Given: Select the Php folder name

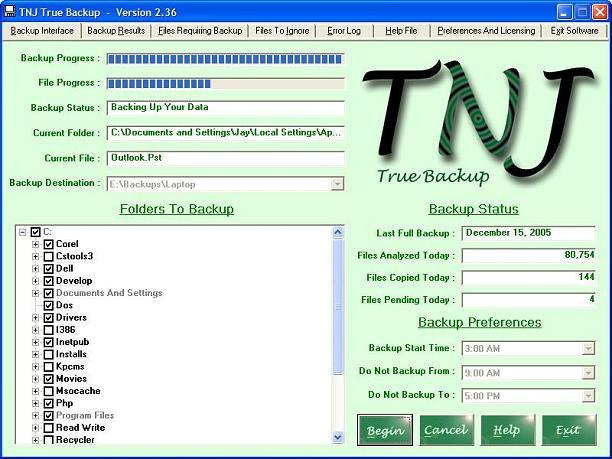Looking at the screenshot, I should [64, 403].
